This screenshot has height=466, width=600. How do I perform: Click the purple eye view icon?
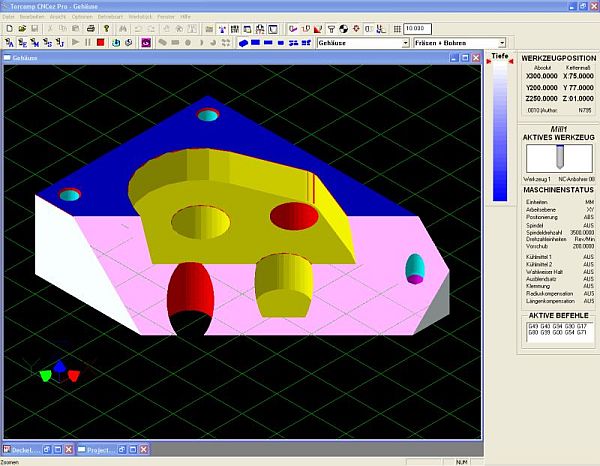click(146, 43)
